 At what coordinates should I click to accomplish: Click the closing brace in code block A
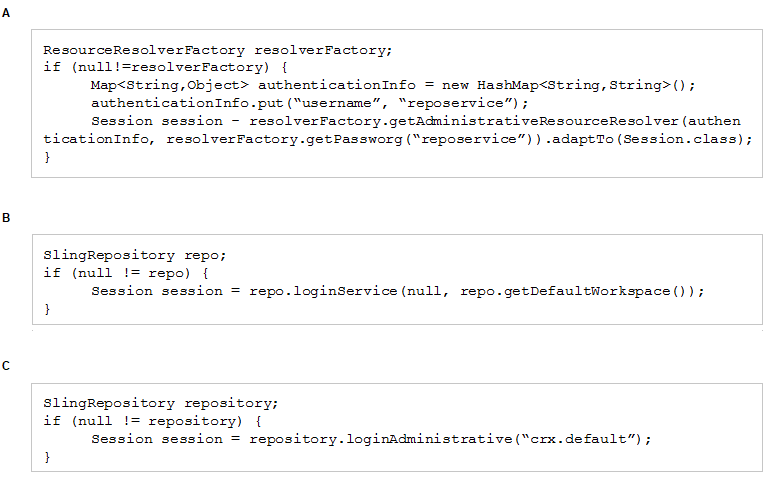click(x=47, y=158)
